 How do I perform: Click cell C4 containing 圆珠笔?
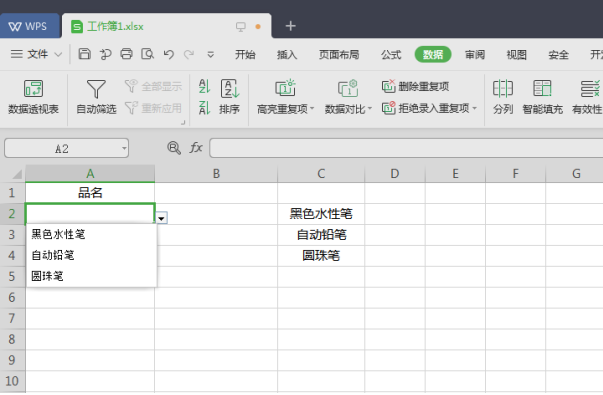[321, 255]
